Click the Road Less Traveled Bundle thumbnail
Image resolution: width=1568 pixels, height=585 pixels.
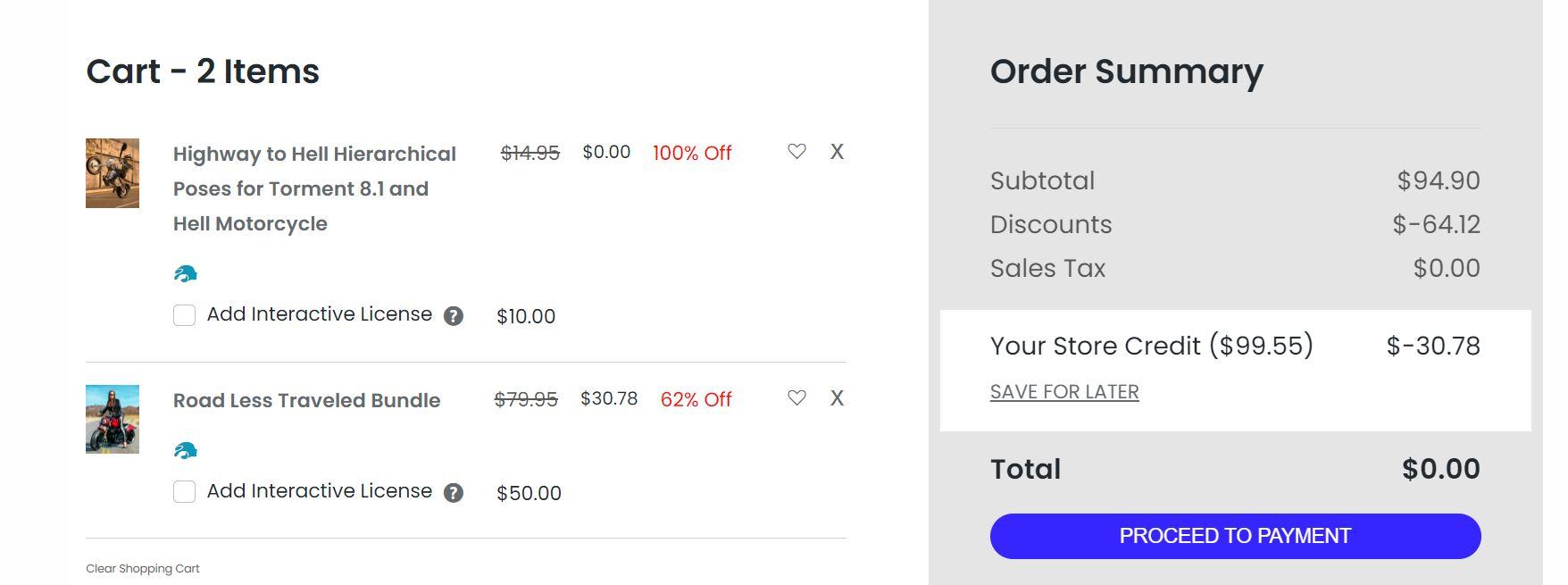[x=113, y=419]
